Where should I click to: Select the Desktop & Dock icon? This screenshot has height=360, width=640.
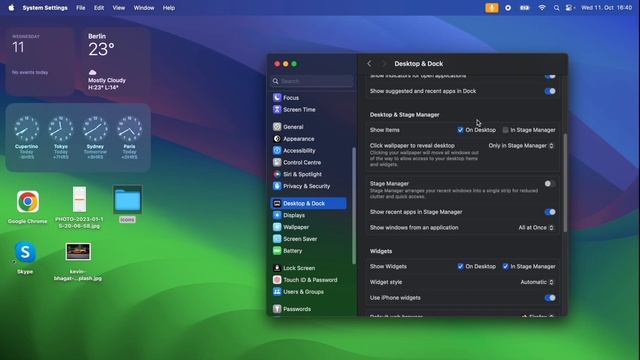pos(277,203)
